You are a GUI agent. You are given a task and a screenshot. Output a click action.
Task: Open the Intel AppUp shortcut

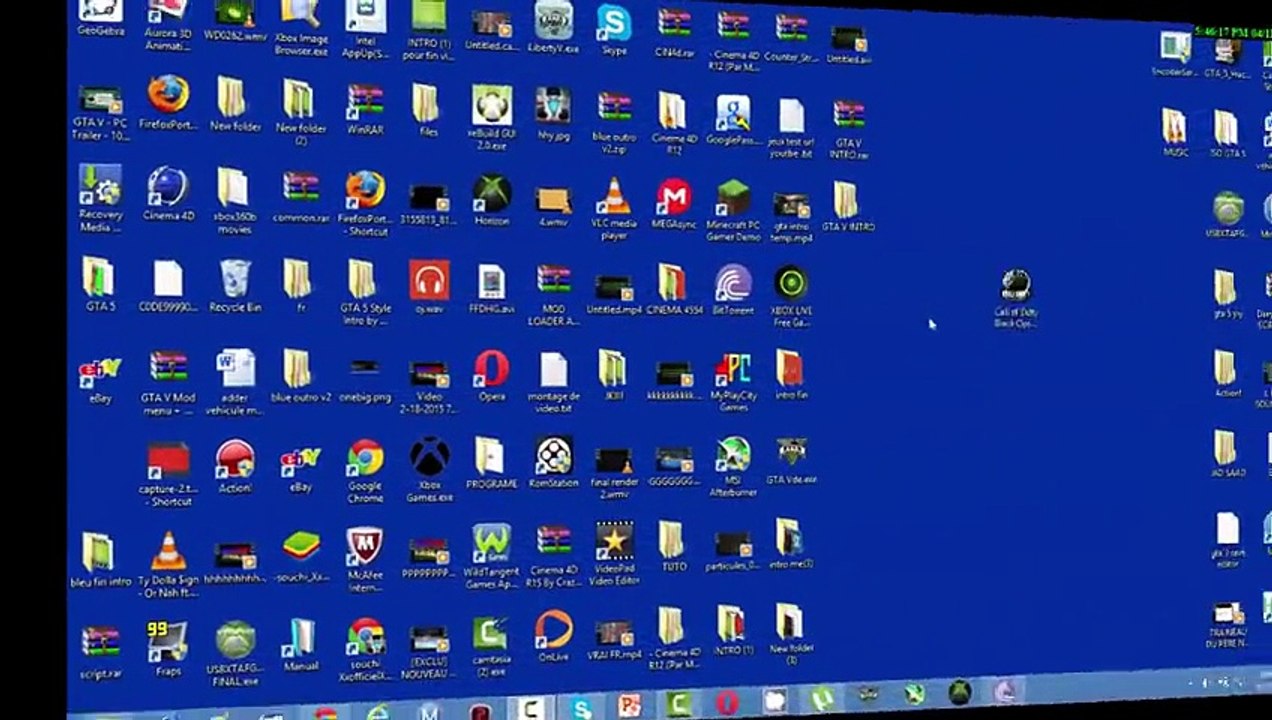point(365,30)
